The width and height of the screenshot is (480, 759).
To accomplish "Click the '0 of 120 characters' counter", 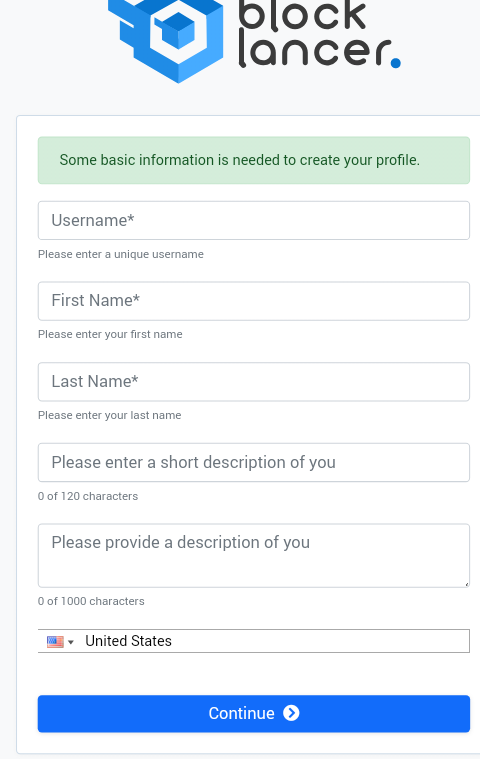I will pos(88,496).
